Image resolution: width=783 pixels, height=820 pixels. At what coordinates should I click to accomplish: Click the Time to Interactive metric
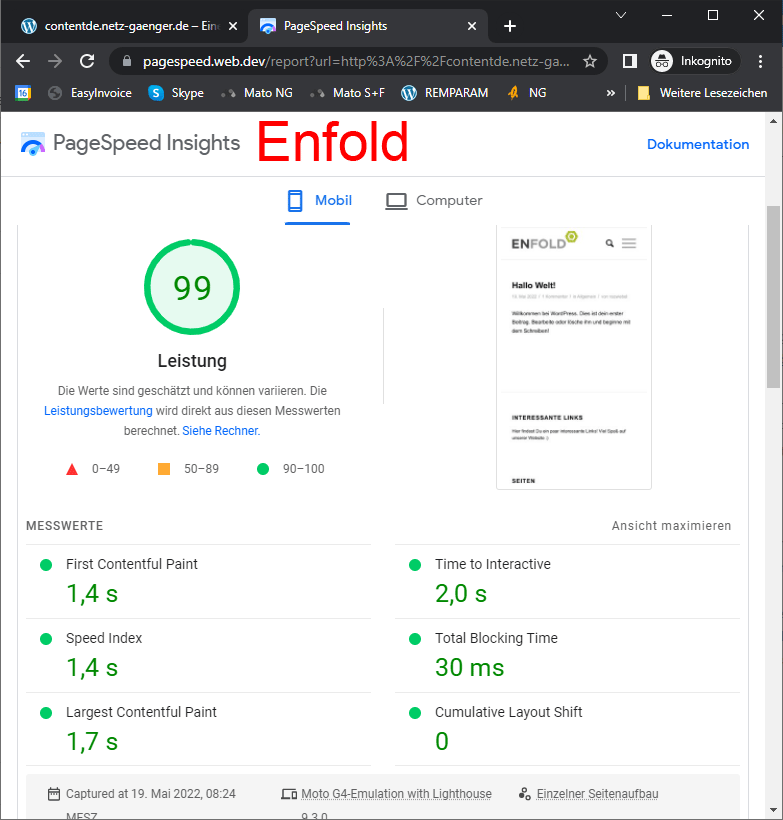coord(568,582)
